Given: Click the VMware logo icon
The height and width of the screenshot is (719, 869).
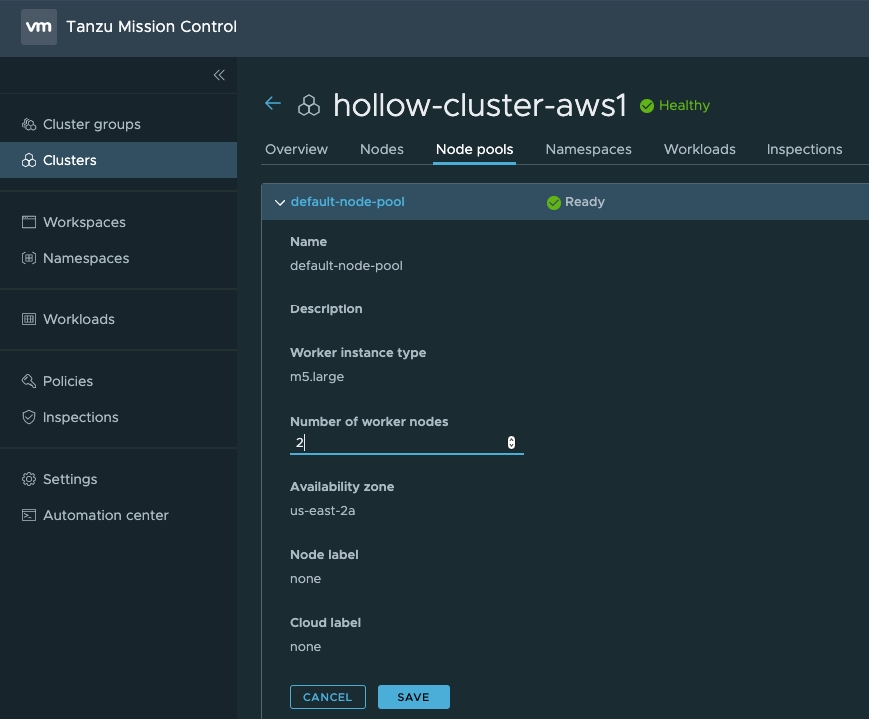Looking at the screenshot, I should pos(38,27).
